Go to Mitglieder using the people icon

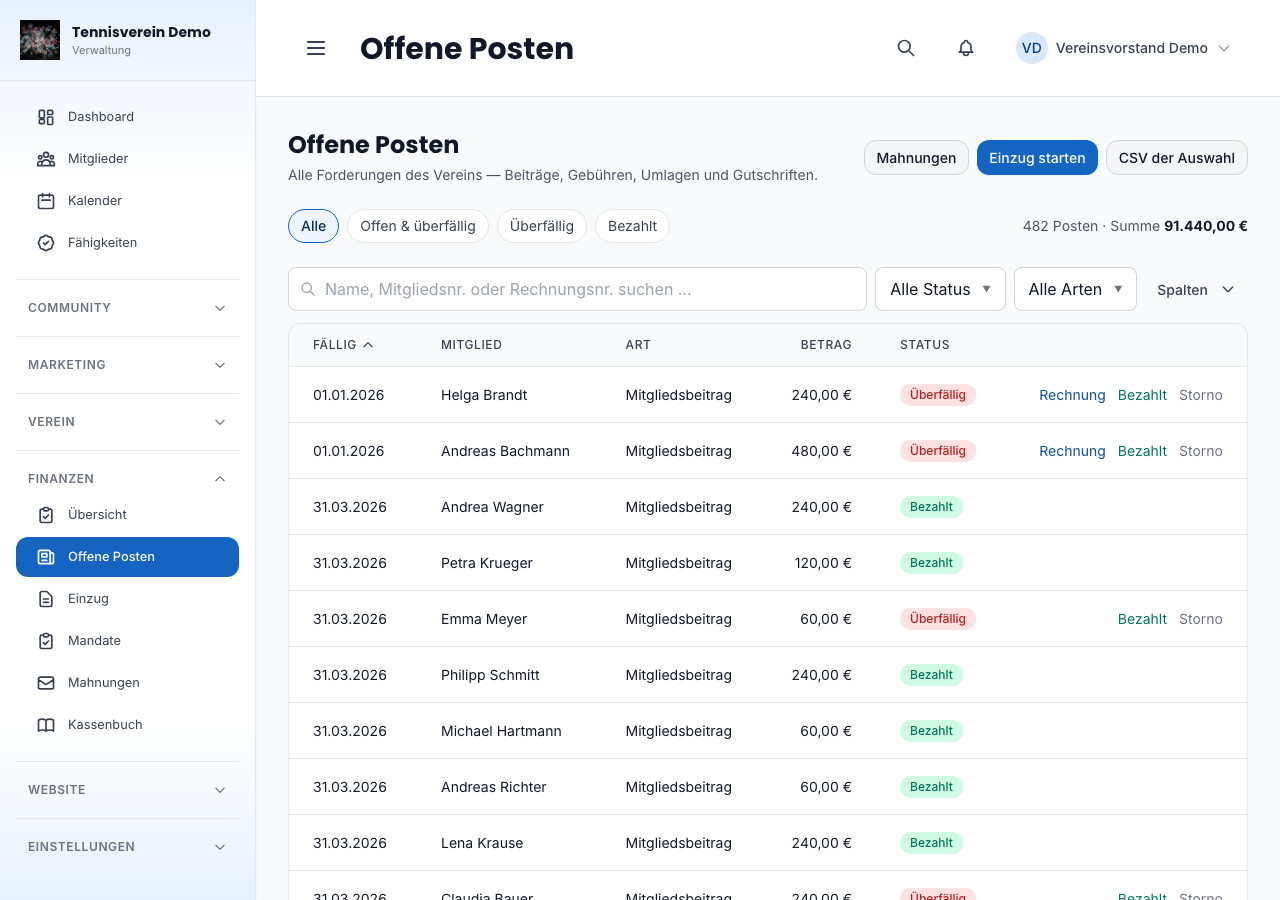click(46, 159)
